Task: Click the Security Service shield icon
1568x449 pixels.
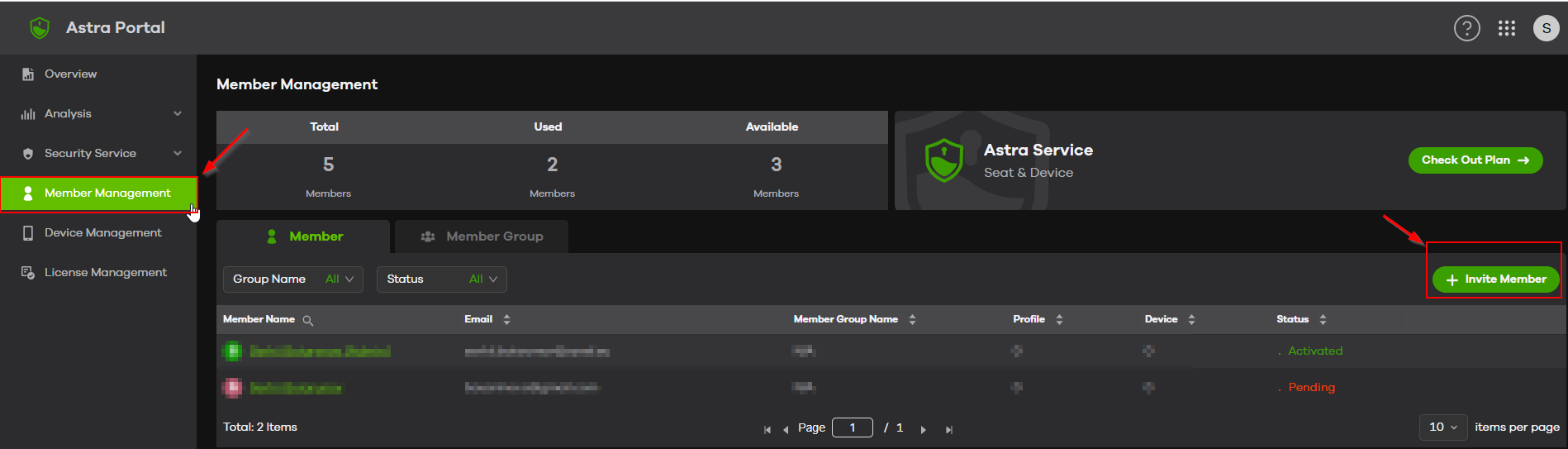Action: [x=28, y=154]
